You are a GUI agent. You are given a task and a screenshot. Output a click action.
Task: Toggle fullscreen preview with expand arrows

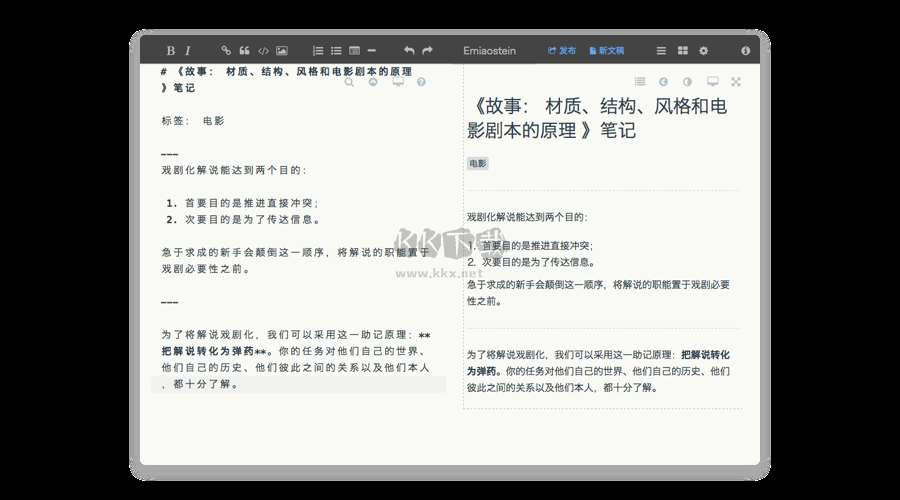click(x=736, y=82)
